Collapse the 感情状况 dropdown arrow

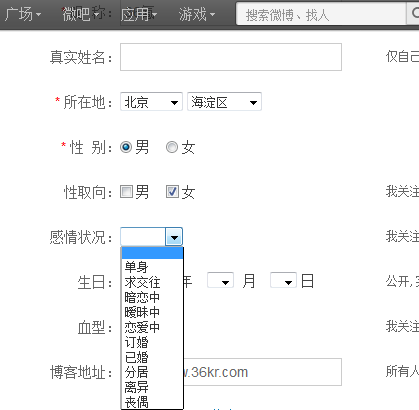click(x=174, y=237)
